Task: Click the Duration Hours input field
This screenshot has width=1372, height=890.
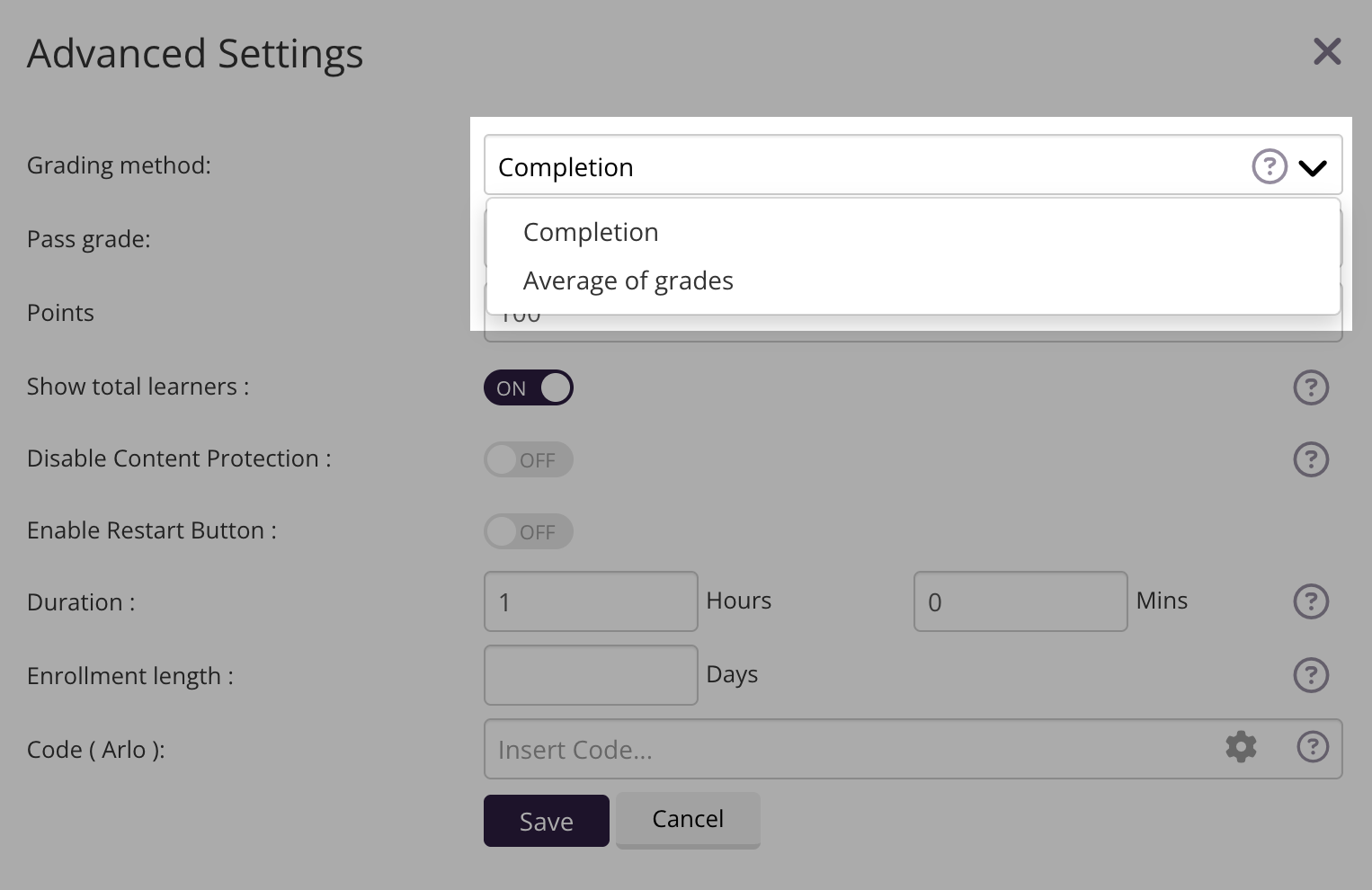Action: 591,601
